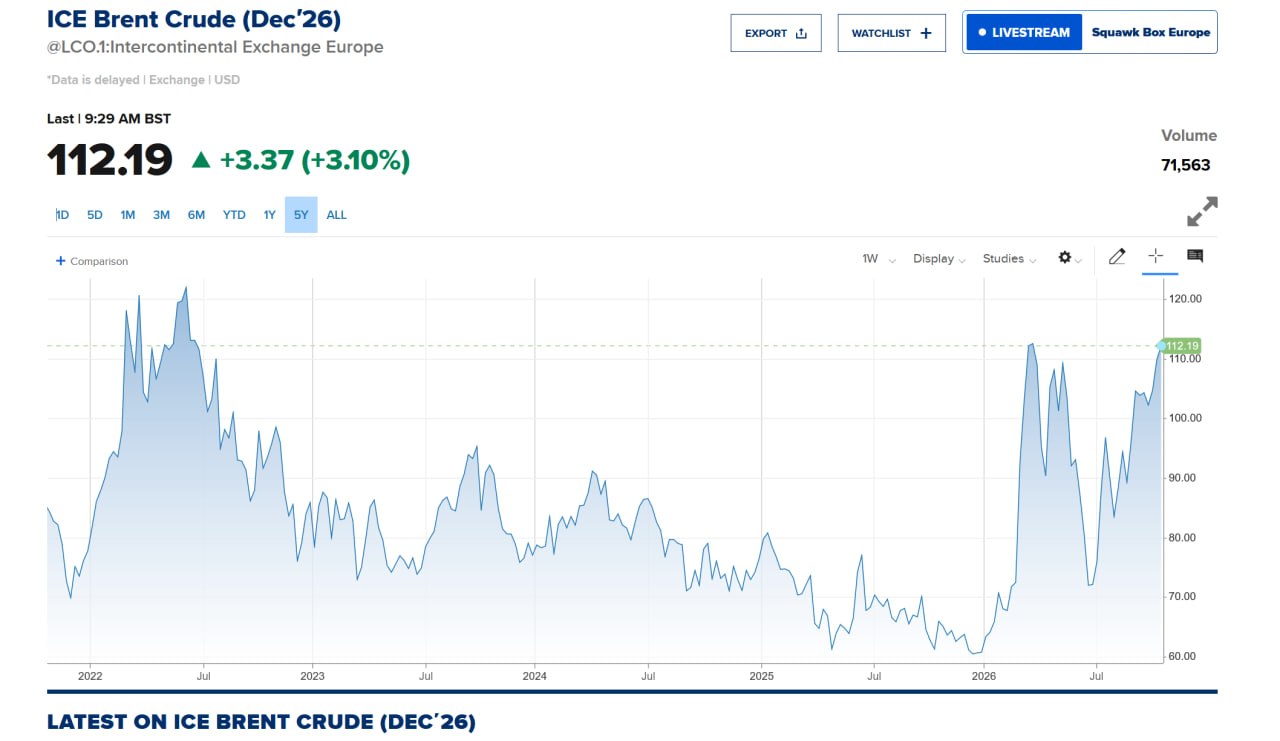Click the 60.00 price axis label
1280x741 pixels.
tap(1184, 656)
